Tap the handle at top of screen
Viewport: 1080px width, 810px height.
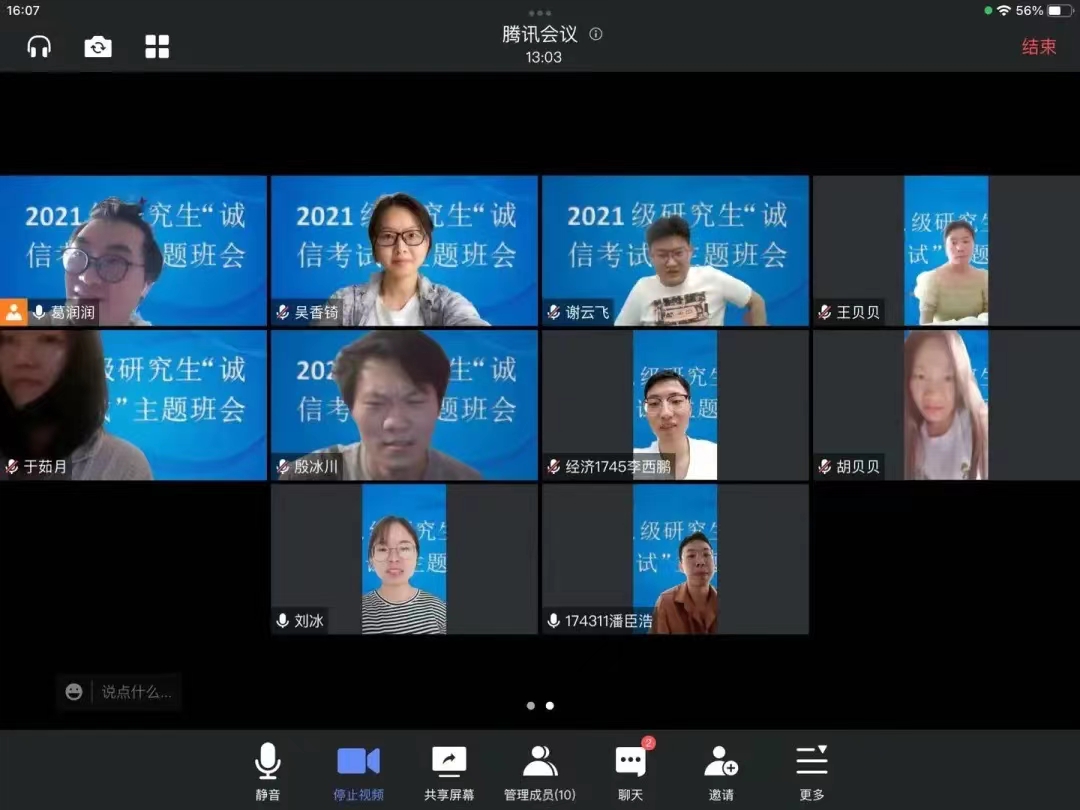540,13
